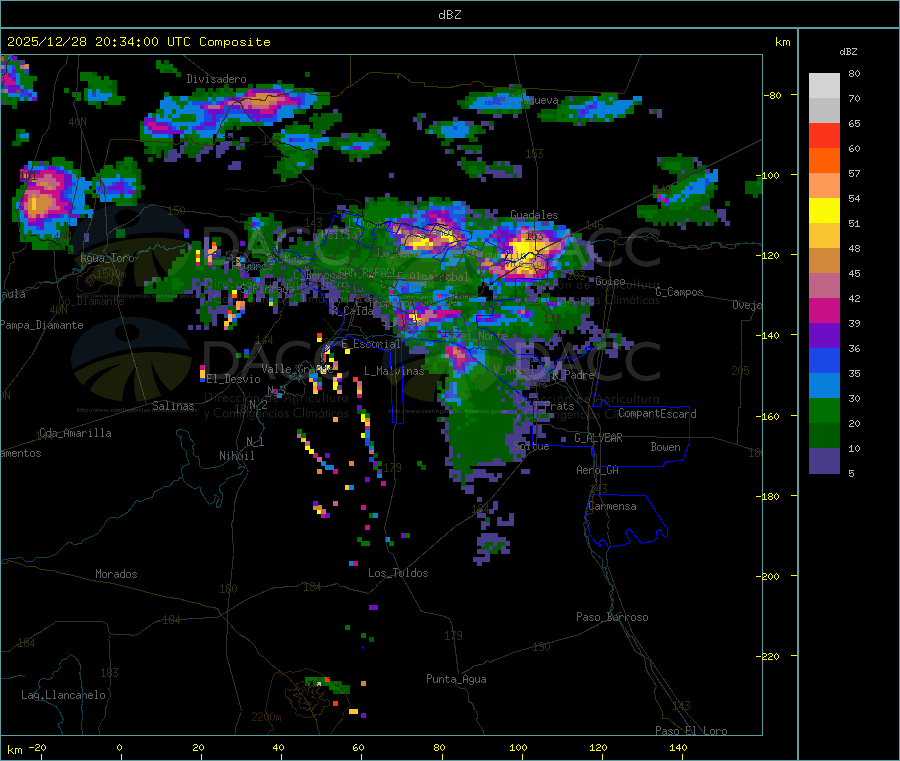Click the Punta_Agua label
This screenshot has height=761, width=900.
click(456, 680)
